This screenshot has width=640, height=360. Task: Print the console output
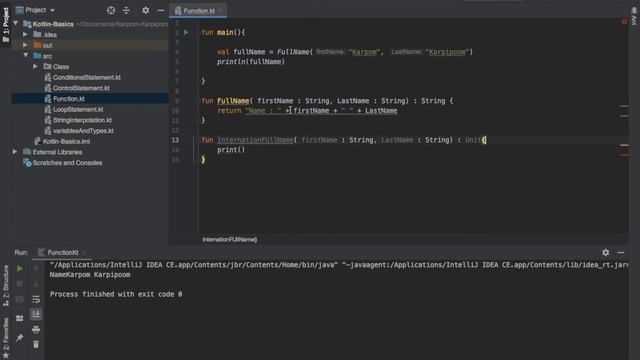coord(36,329)
